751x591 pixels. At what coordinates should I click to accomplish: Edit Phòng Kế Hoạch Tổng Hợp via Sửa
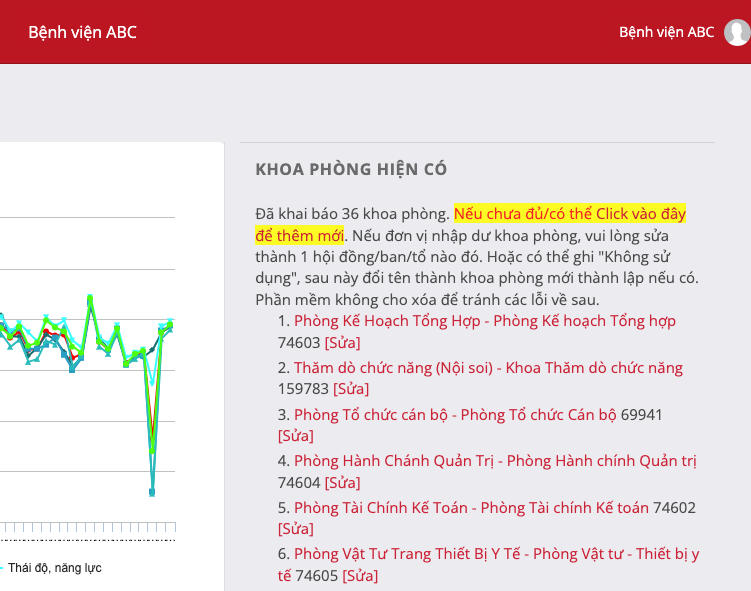[x=343, y=342]
